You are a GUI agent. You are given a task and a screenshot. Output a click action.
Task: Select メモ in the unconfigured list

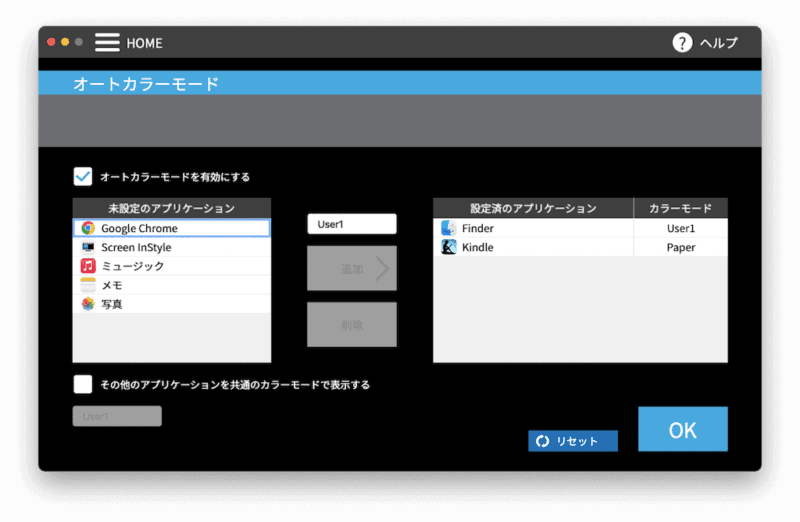[x=172, y=285]
